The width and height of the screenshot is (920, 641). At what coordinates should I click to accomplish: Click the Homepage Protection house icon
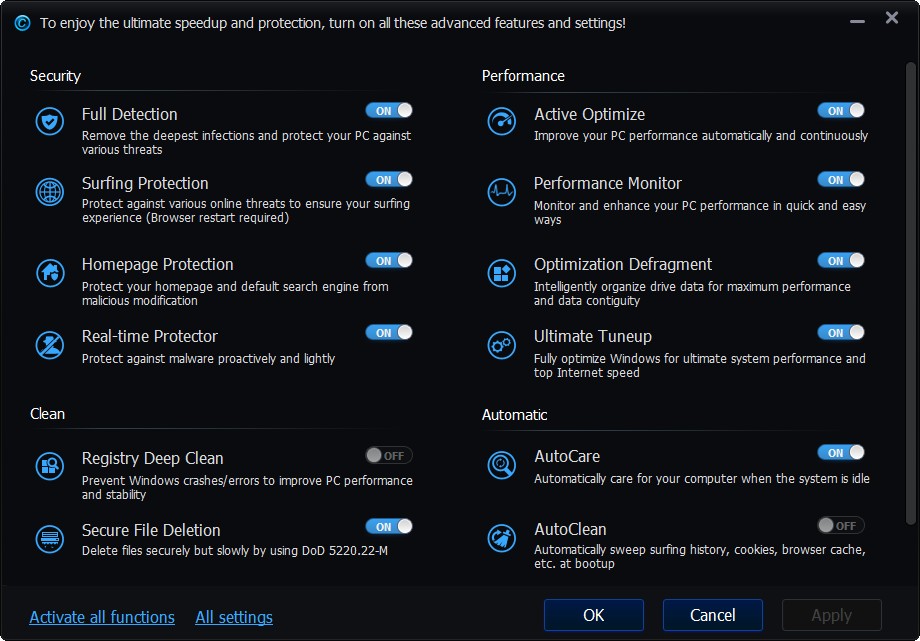tap(50, 273)
